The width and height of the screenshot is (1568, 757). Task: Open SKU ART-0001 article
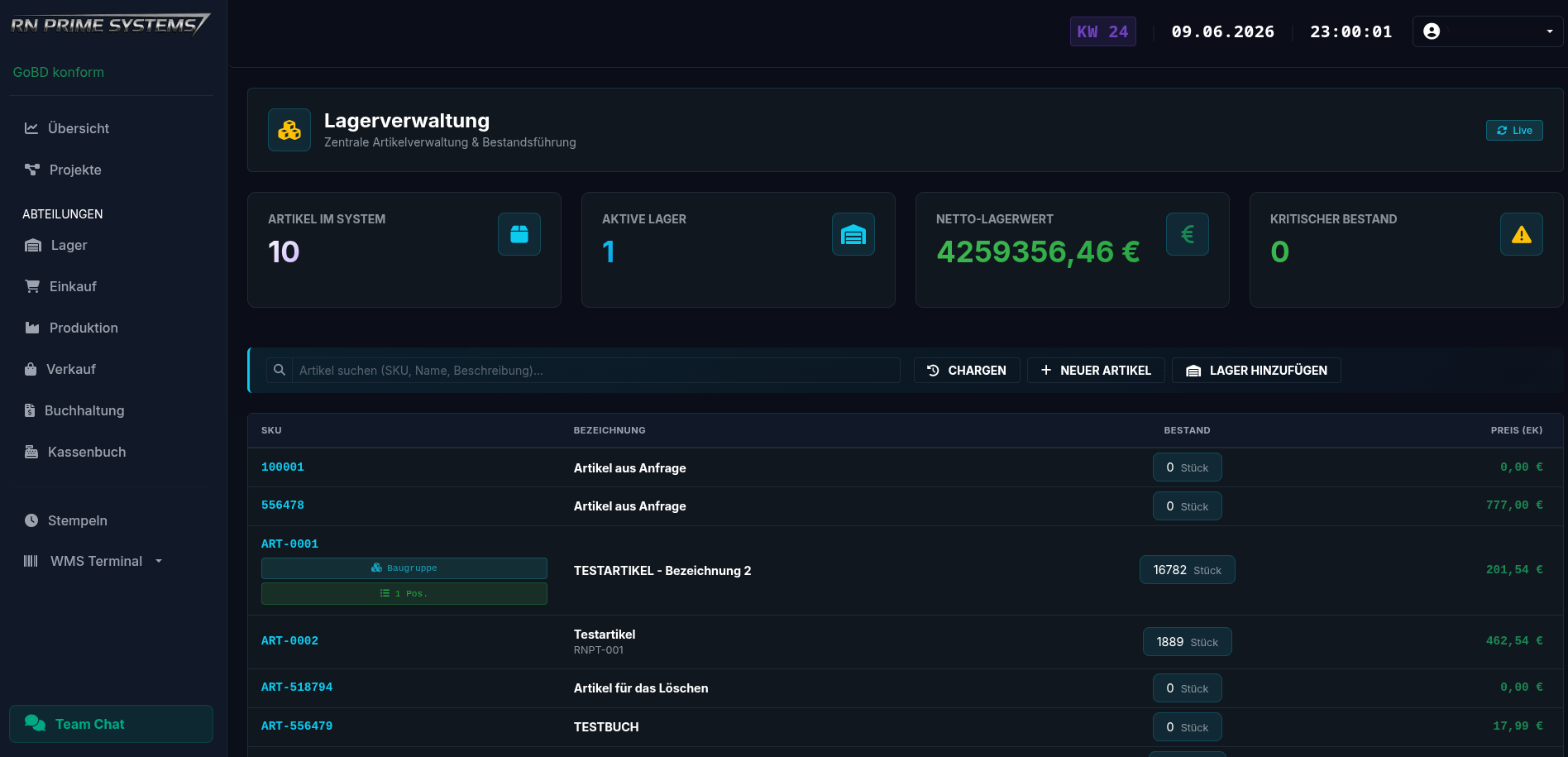(x=289, y=544)
